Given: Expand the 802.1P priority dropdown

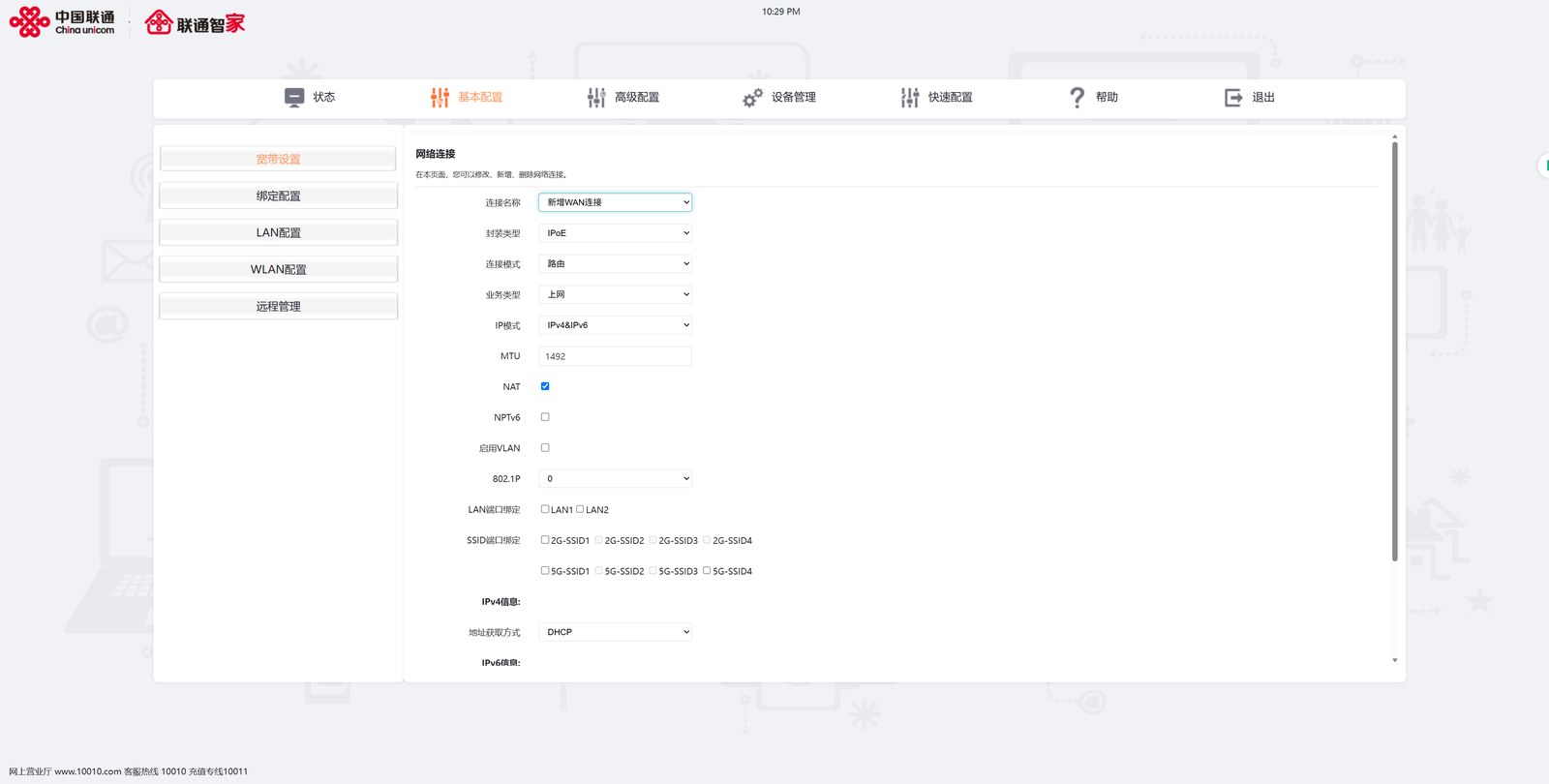Looking at the screenshot, I should click(615, 478).
